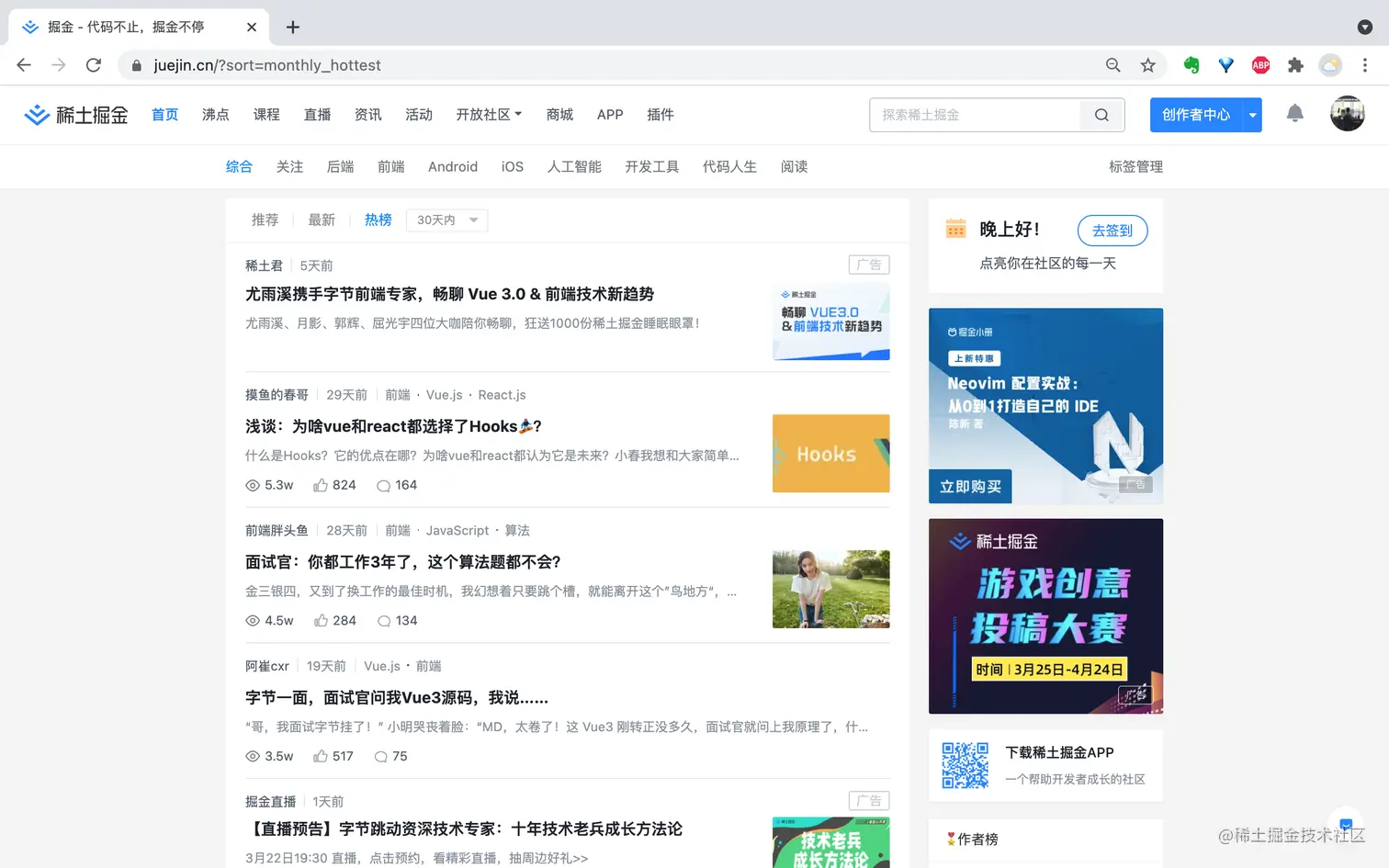
Task: Click the comment icon showing 75
Action: click(381, 756)
